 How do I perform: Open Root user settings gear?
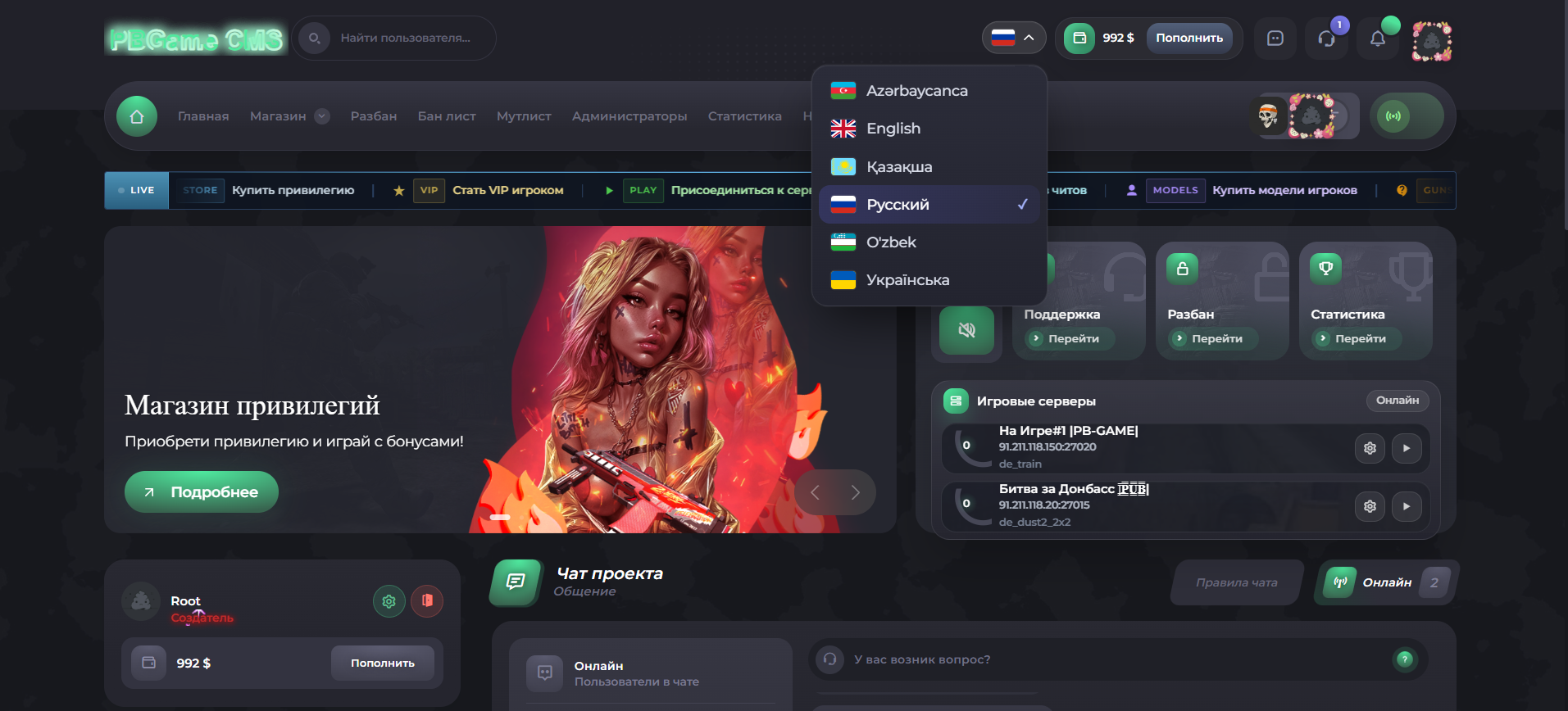tap(389, 601)
